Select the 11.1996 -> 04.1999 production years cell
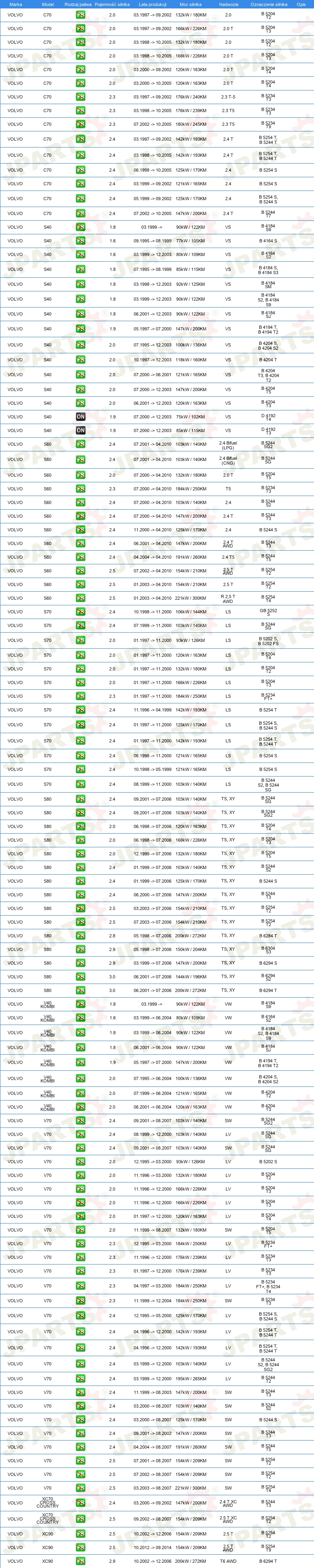 (152, 710)
